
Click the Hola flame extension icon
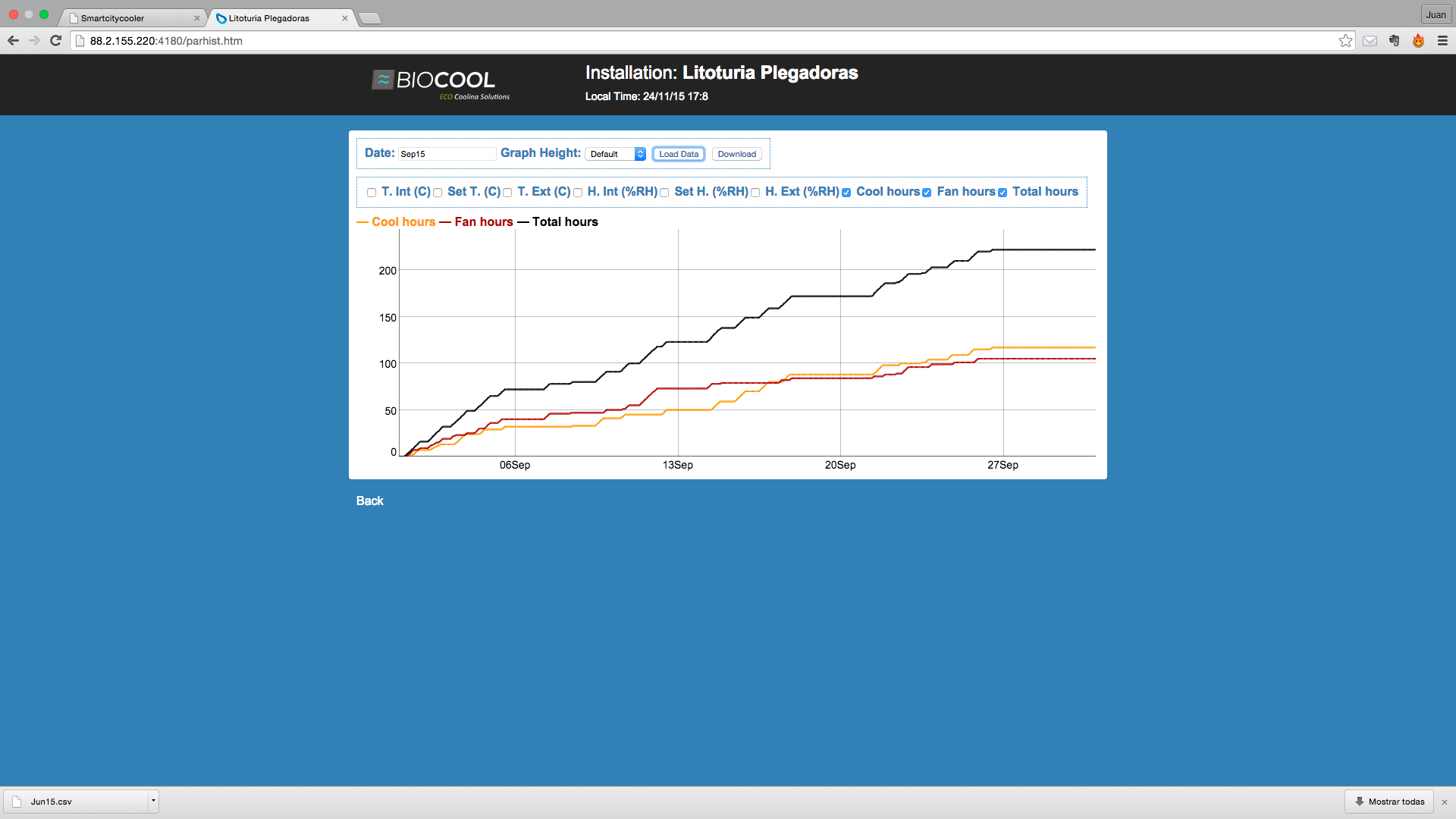point(1418,41)
